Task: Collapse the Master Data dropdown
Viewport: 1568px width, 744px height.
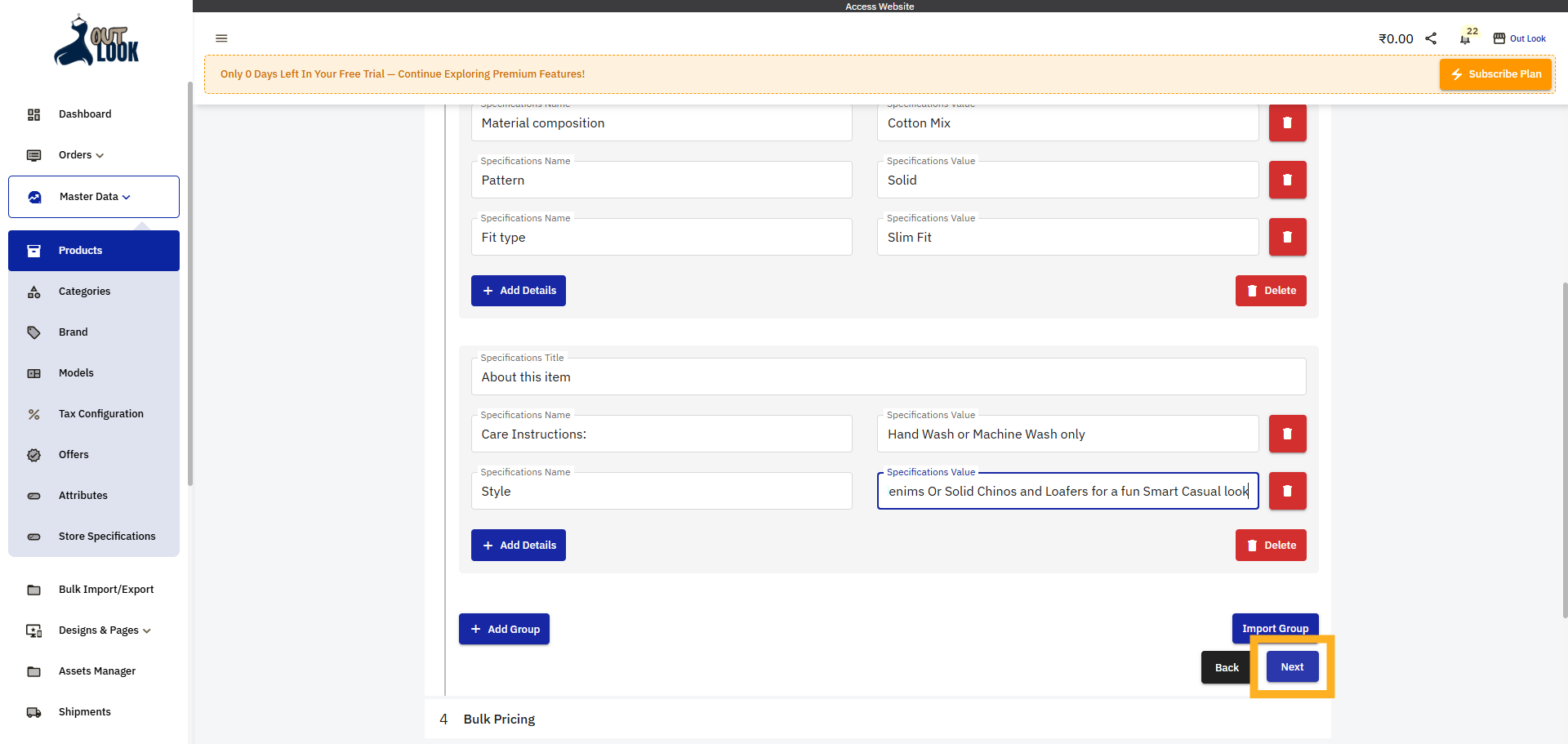Action: pos(94,197)
